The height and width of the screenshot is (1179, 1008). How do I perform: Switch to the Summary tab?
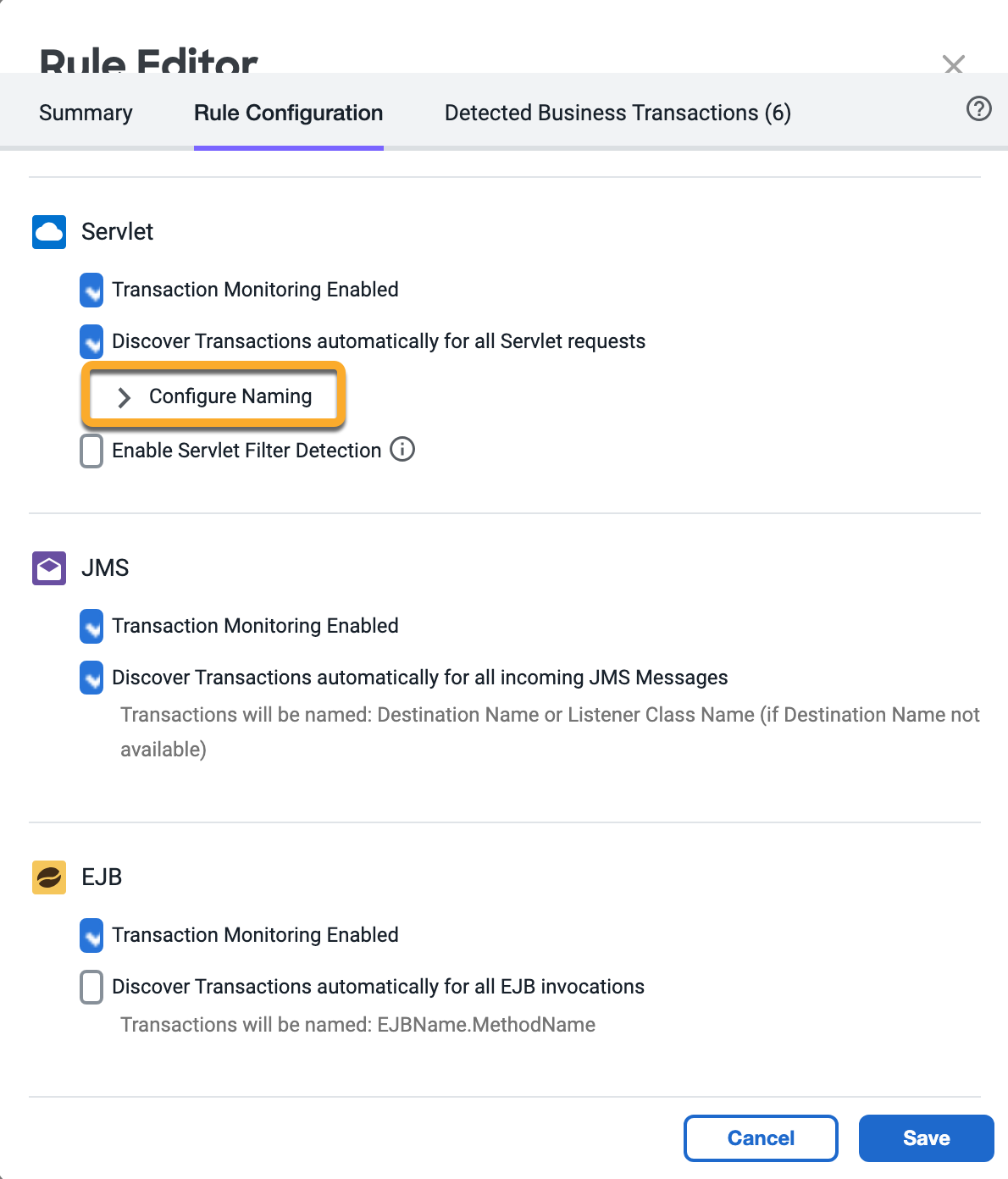coord(86,113)
